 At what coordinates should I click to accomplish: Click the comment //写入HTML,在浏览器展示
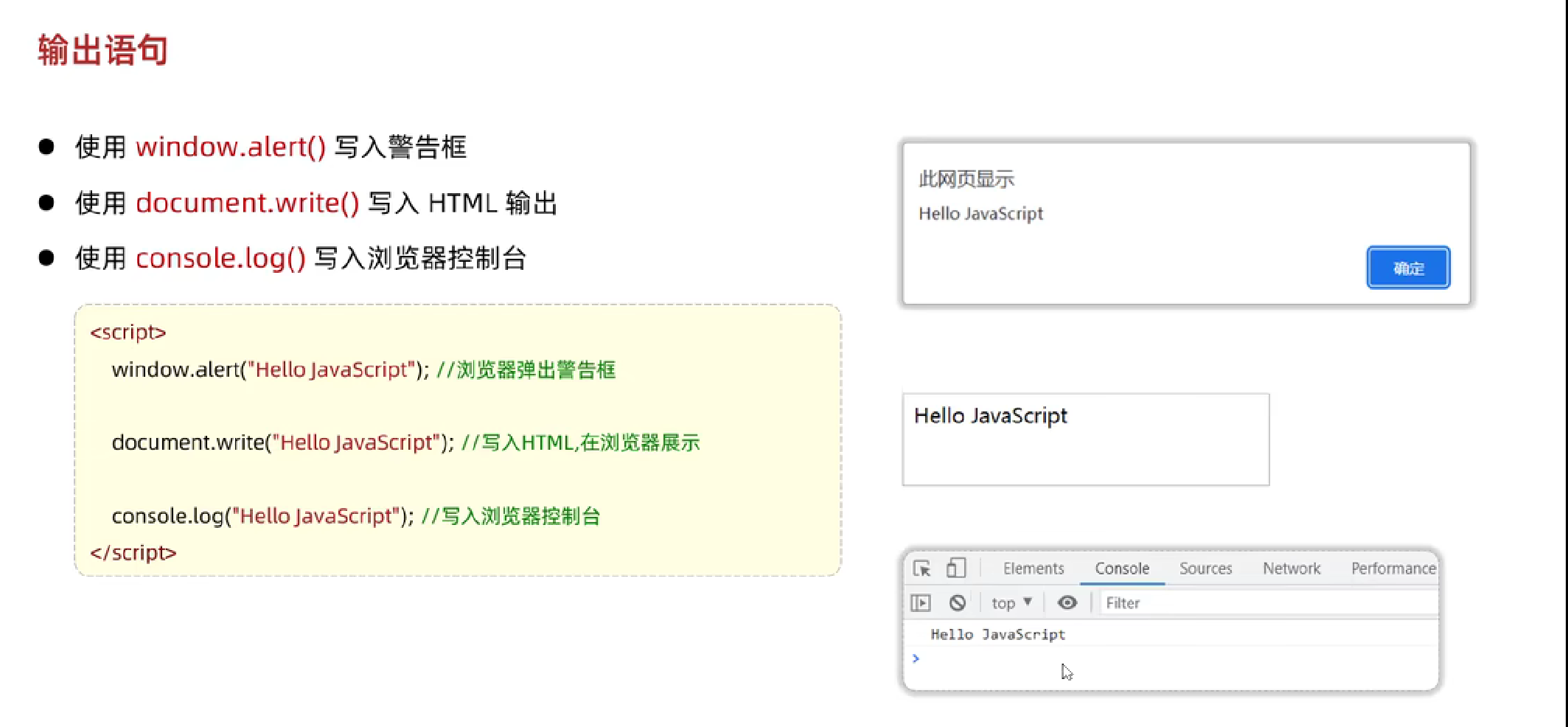click(580, 442)
